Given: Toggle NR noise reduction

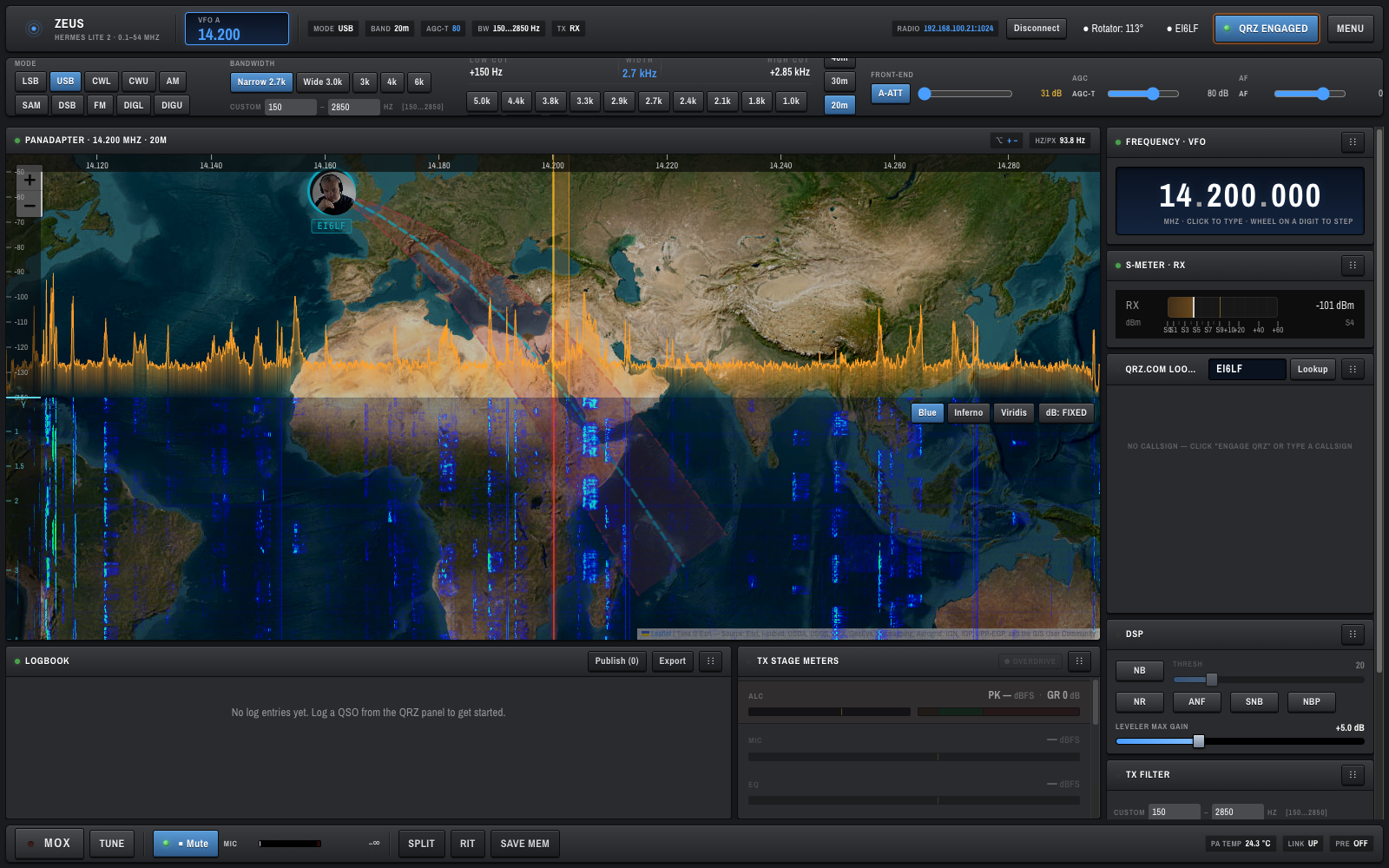Looking at the screenshot, I should [x=1139, y=702].
